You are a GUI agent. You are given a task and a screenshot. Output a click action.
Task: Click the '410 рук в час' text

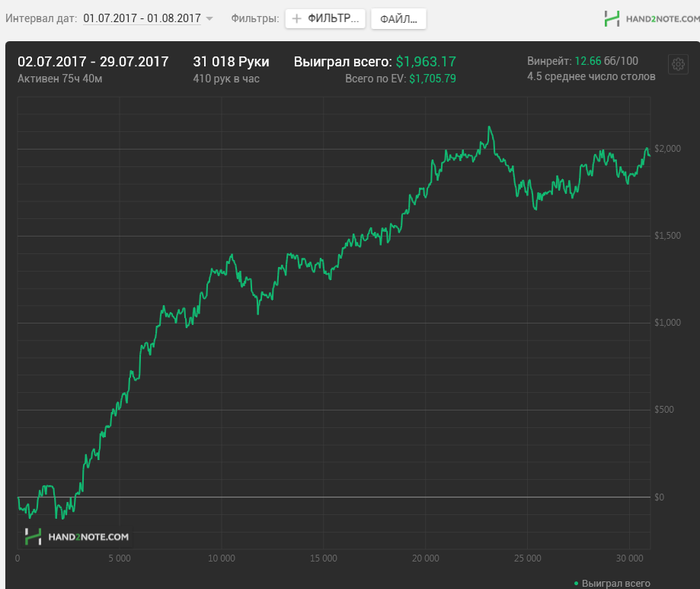coord(226,79)
